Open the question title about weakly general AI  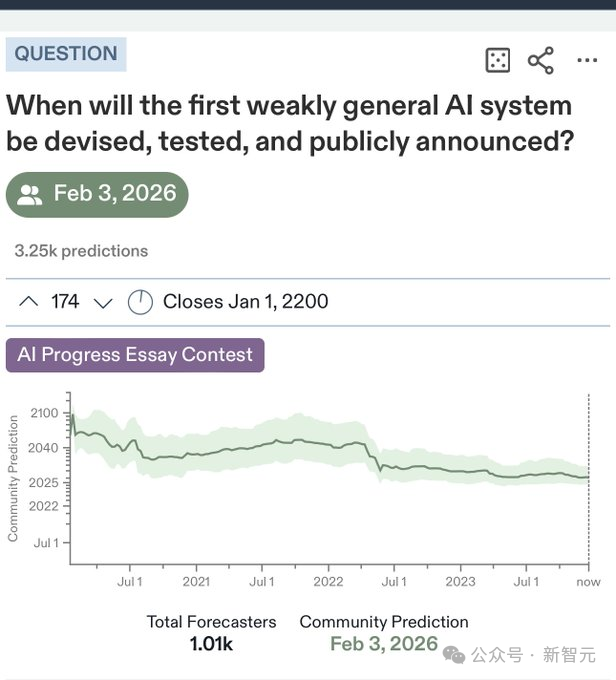(290, 123)
